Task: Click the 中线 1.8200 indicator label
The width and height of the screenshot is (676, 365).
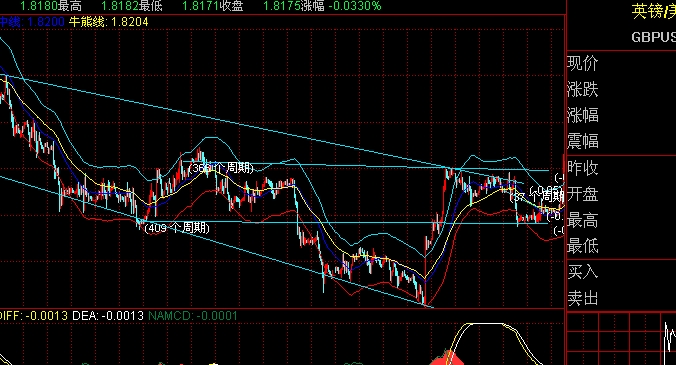Action: point(32,22)
